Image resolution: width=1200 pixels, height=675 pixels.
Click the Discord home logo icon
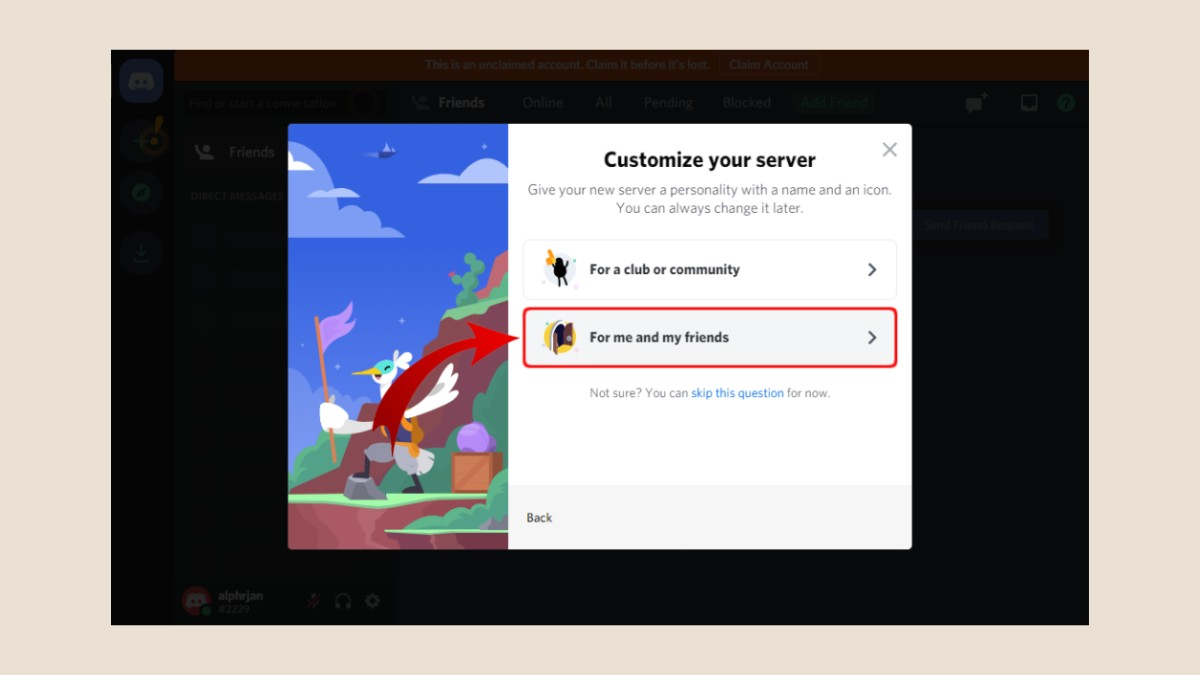[x=141, y=81]
